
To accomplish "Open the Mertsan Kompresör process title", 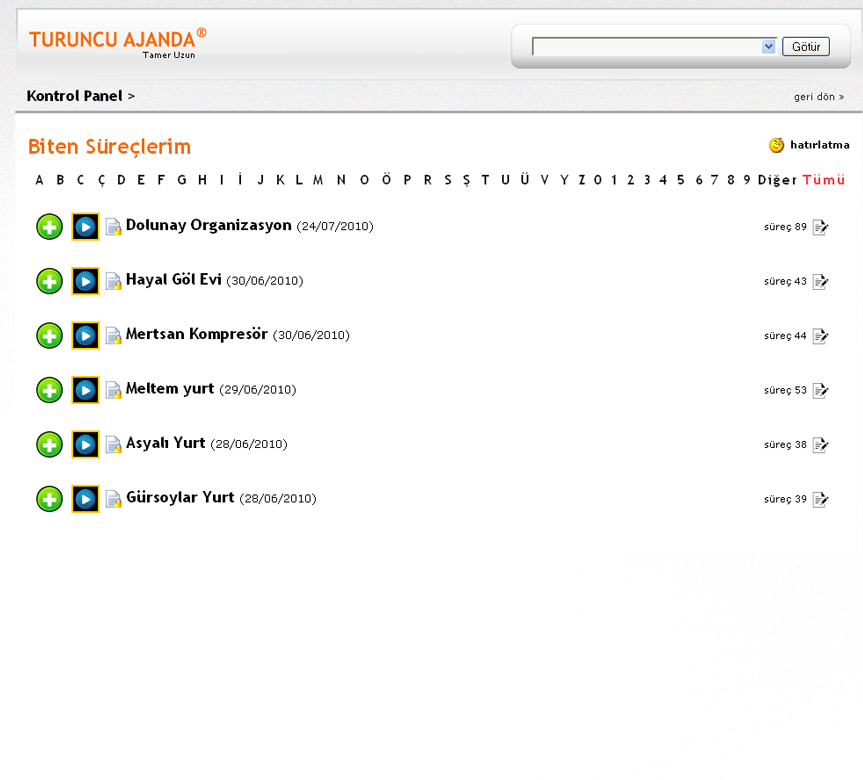I will (196, 334).
